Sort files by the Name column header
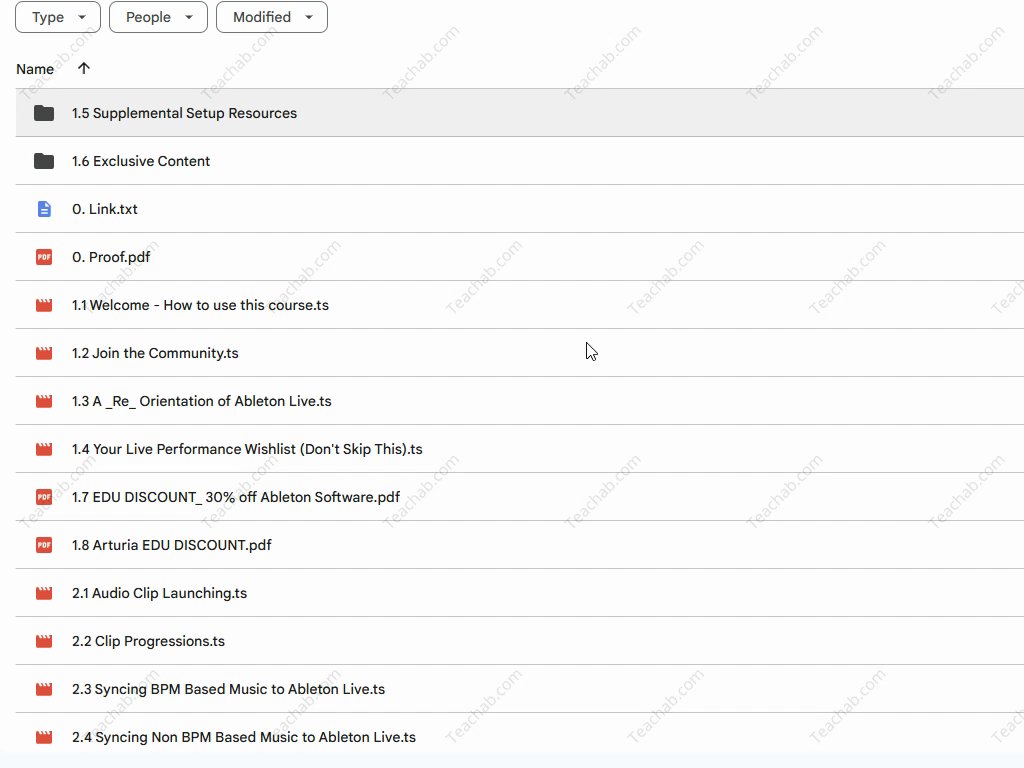Image resolution: width=1024 pixels, height=768 pixels. [35, 69]
